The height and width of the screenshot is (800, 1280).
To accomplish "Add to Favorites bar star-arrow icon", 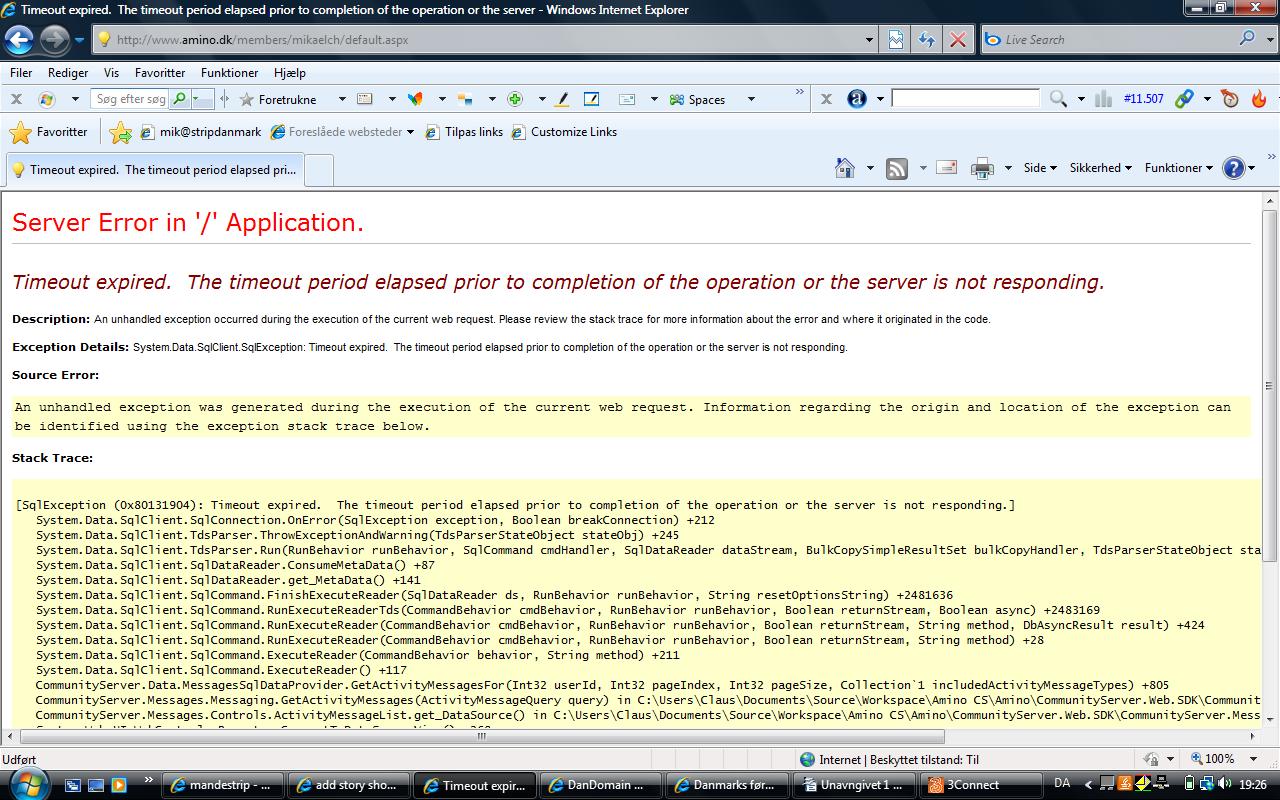I will tap(120, 132).
